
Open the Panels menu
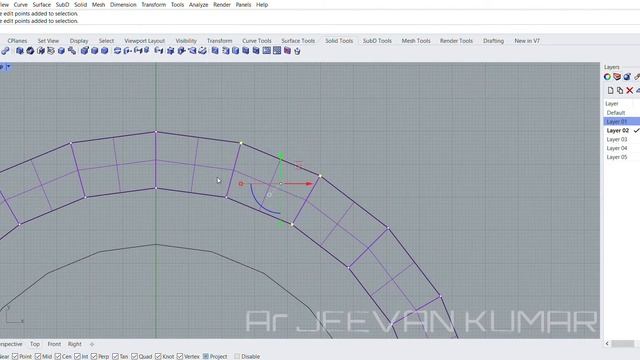point(243,5)
